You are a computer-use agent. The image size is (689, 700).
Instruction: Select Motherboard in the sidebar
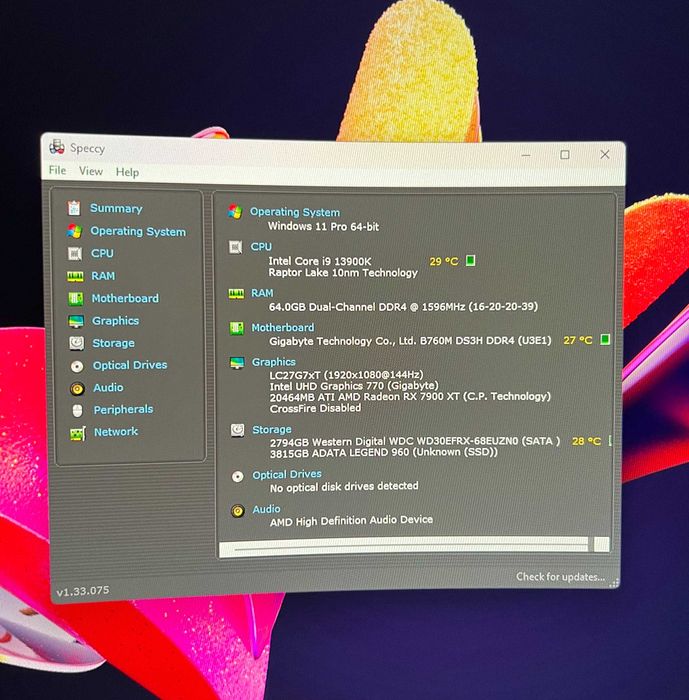[125, 298]
